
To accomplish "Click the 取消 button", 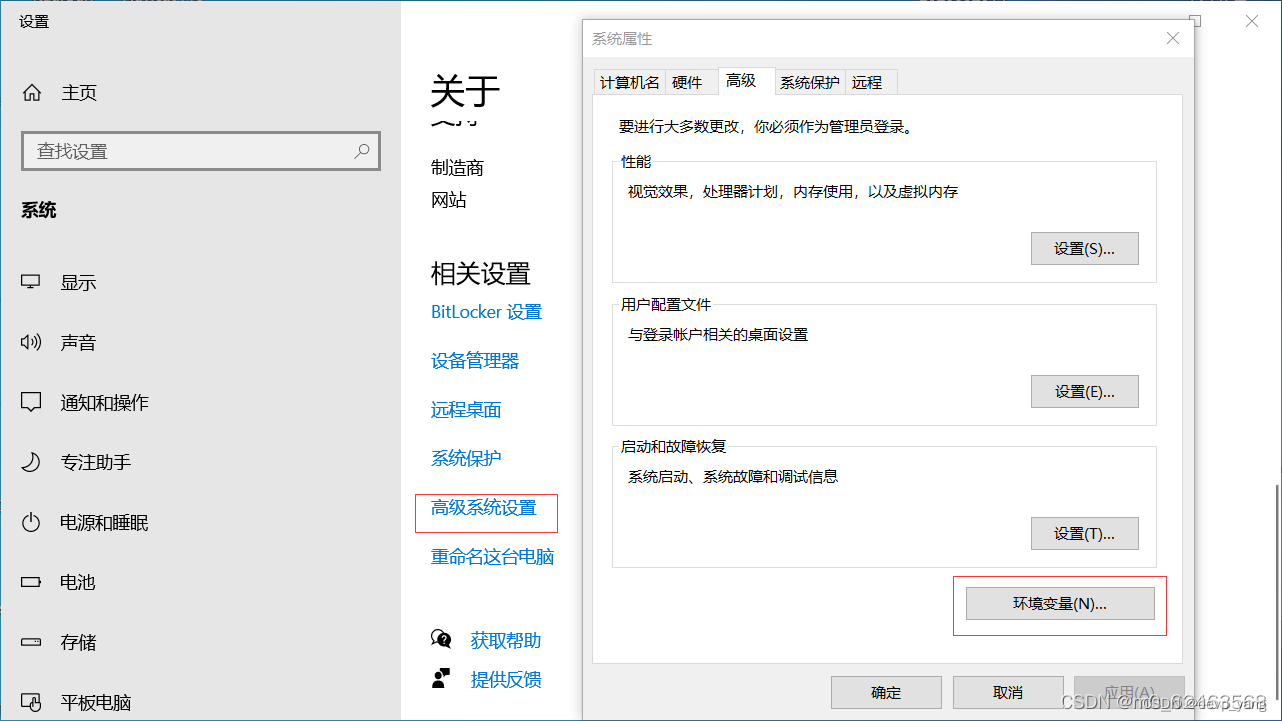I will tap(1008, 692).
